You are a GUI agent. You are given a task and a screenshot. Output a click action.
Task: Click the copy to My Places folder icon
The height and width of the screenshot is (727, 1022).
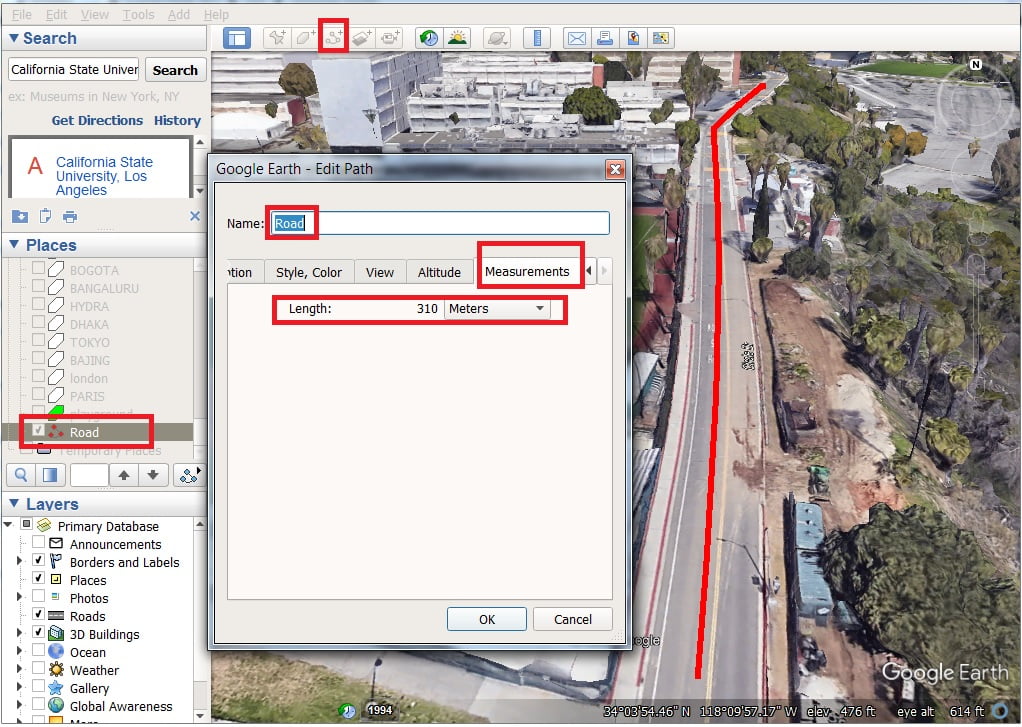[x=20, y=216]
